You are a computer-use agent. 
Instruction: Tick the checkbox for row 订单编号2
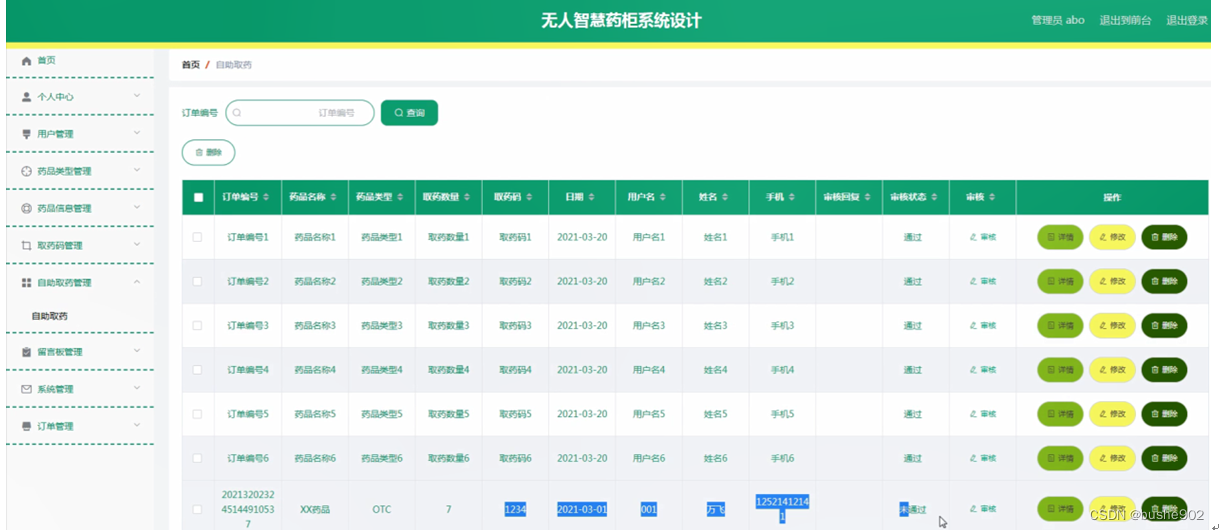click(x=197, y=281)
